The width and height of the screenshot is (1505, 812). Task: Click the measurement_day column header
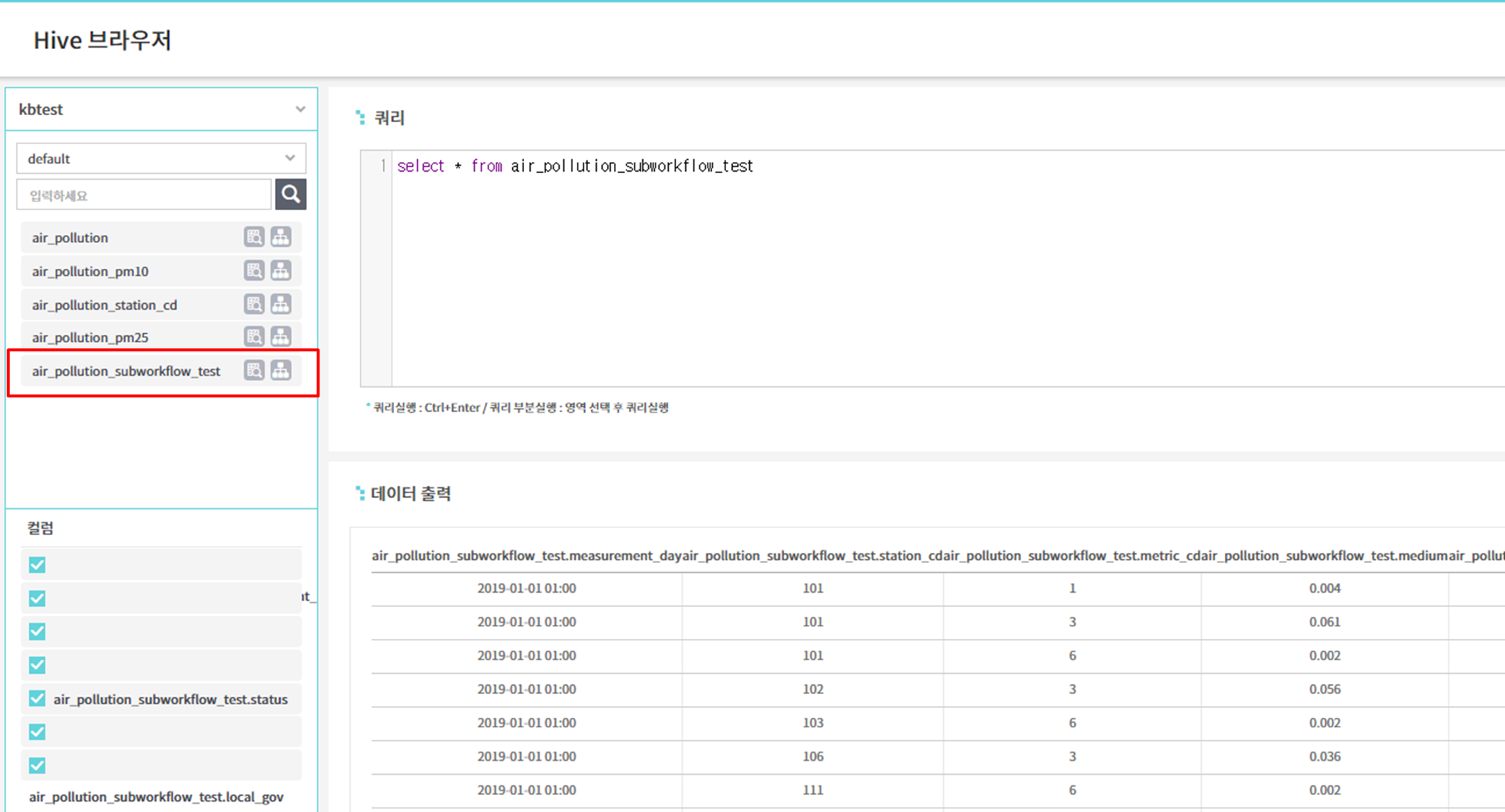pyautogui.click(x=526, y=556)
